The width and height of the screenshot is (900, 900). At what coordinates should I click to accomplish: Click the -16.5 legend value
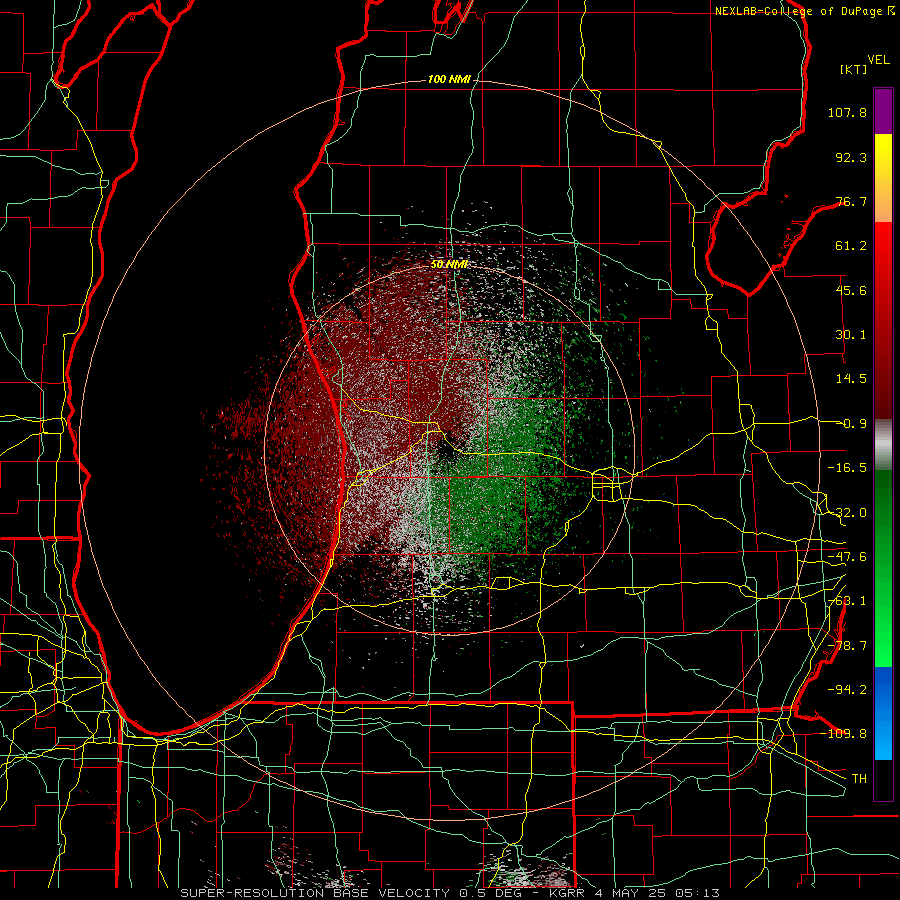tap(847, 468)
